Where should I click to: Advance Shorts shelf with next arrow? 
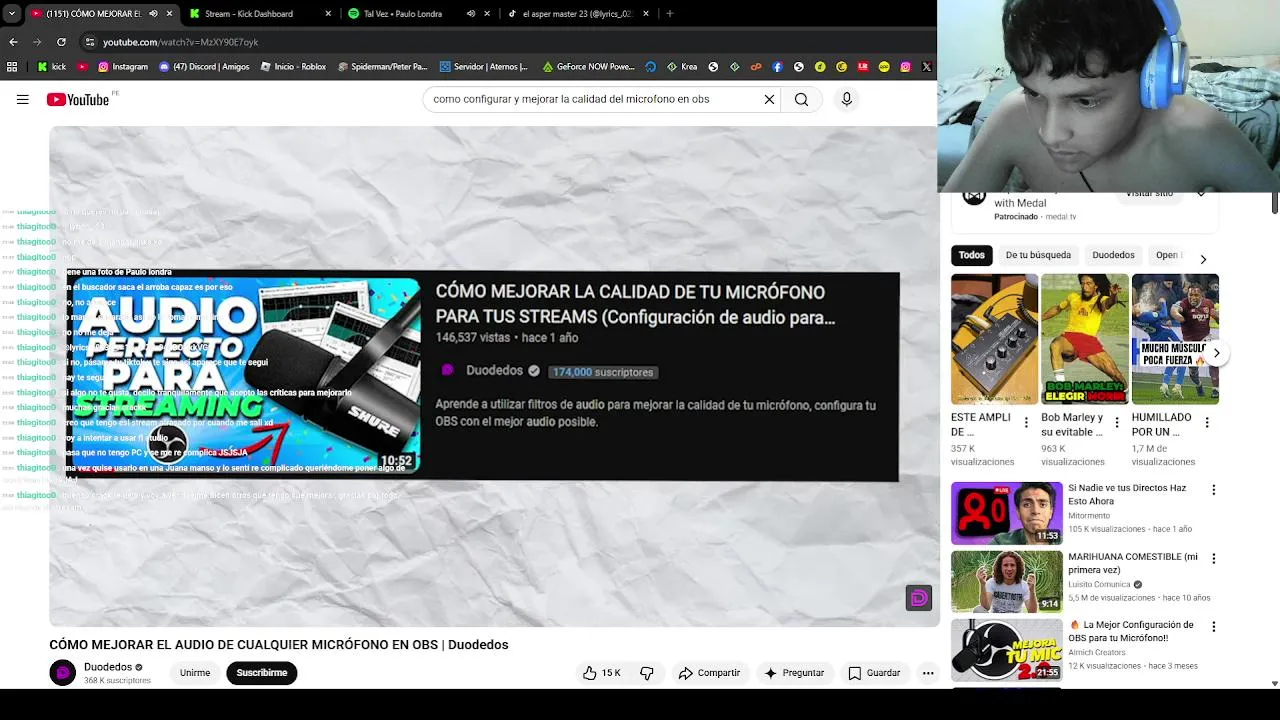pyautogui.click(x=1216, y=353)
